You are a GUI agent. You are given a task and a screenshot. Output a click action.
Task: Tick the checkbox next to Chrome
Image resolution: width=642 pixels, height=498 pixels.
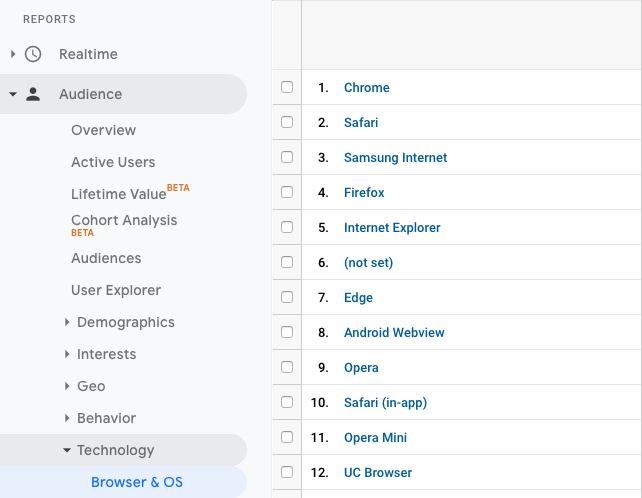(287, 87)
